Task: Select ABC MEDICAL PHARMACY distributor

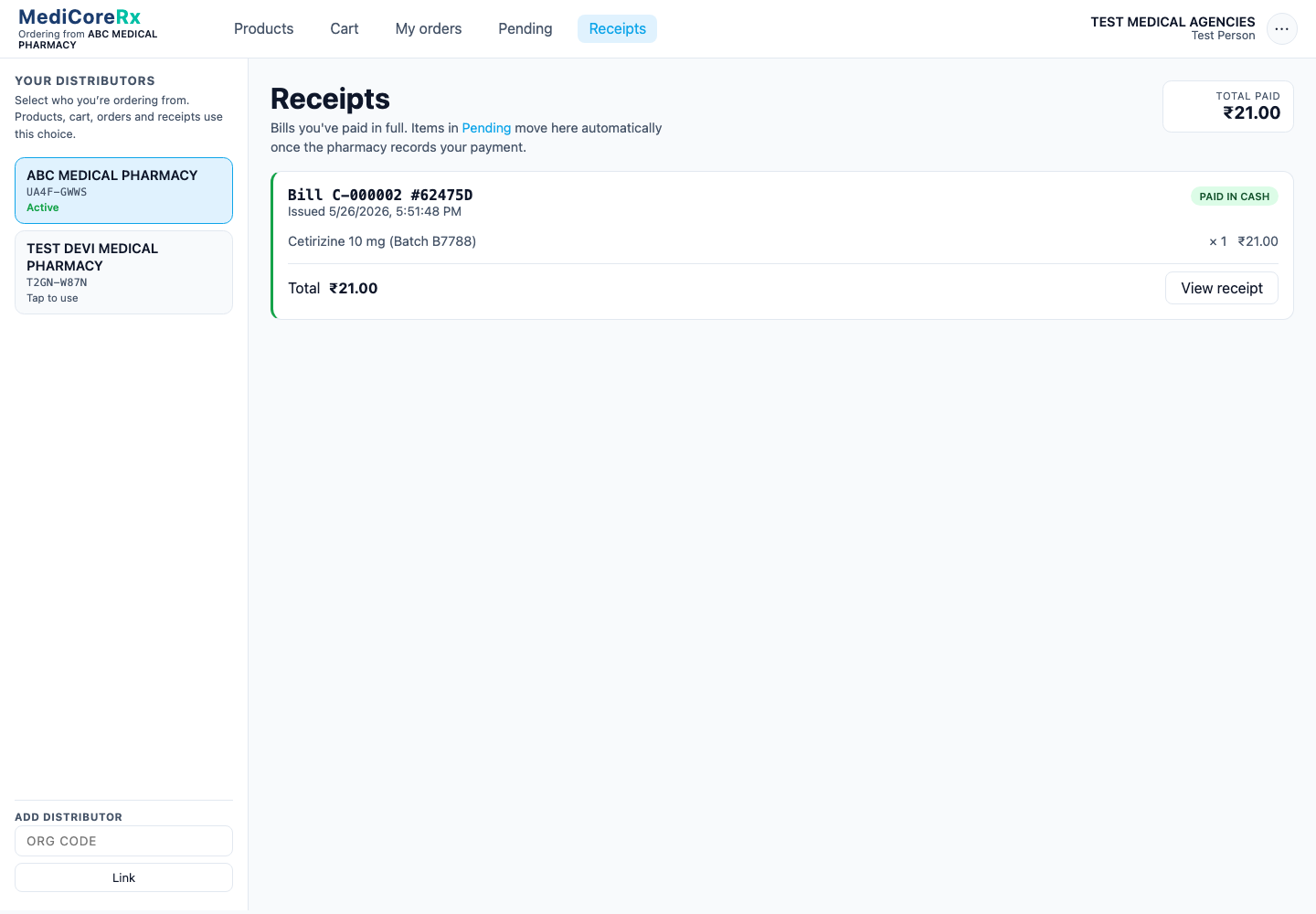Action: click(123, 190)
